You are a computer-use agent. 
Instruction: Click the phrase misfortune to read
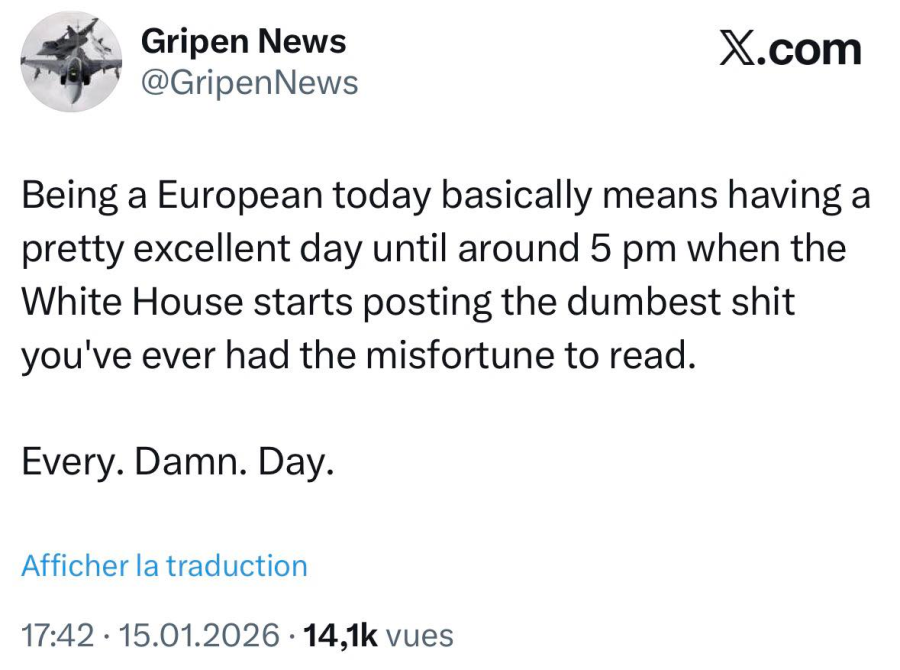point(530,355)
